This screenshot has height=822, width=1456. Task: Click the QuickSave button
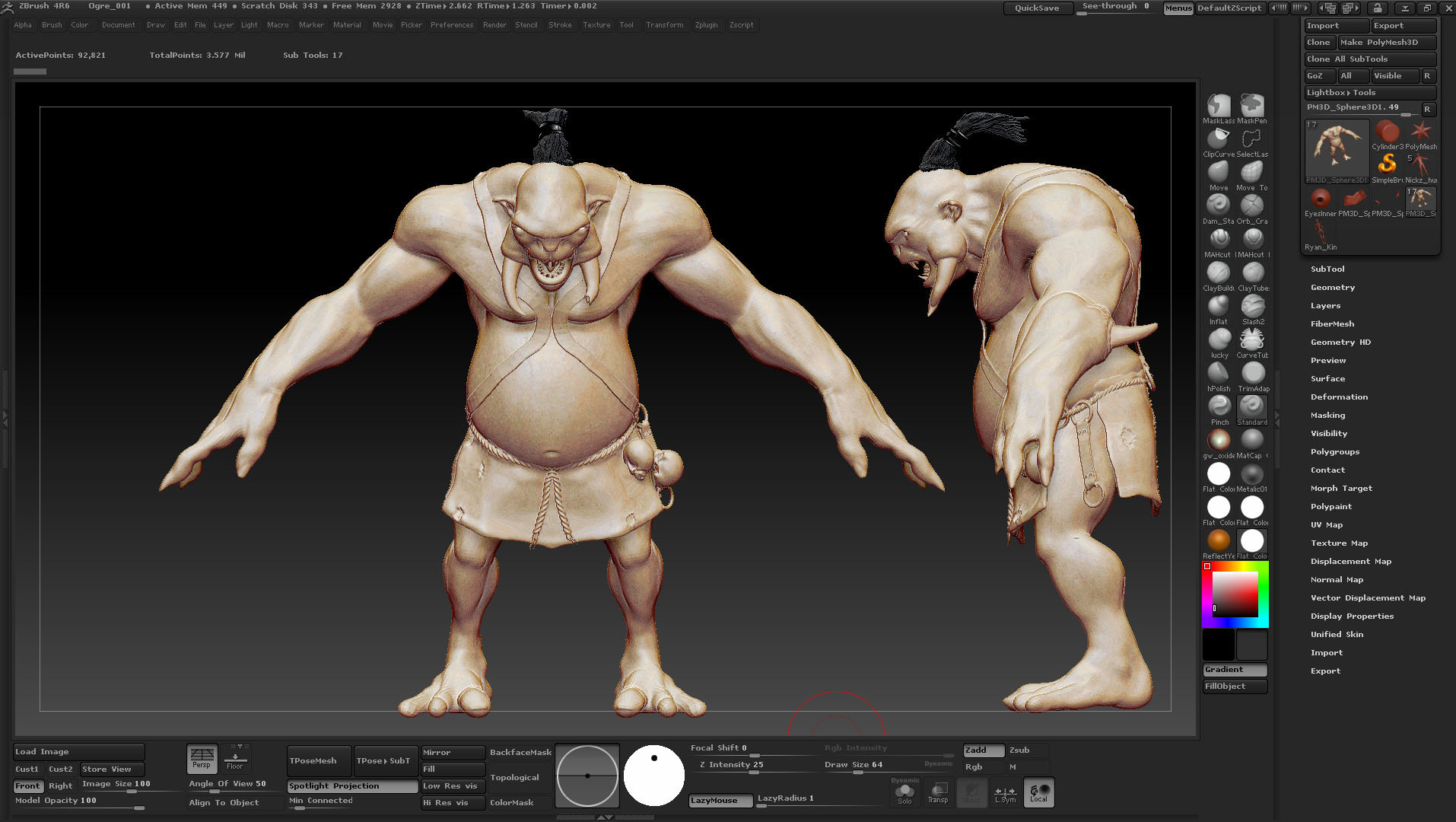coord(1037,8)
